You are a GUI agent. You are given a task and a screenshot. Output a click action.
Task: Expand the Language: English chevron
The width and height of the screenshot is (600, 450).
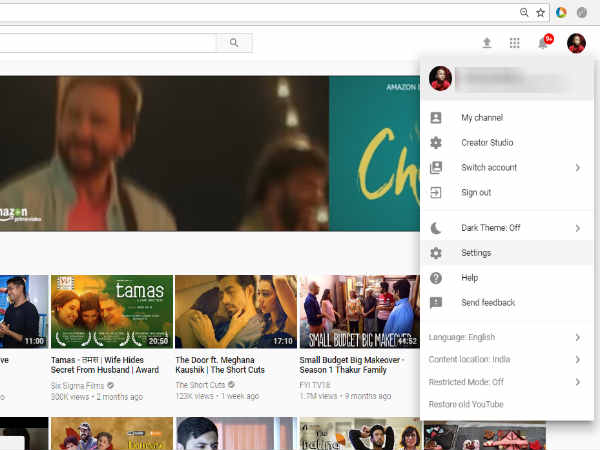coord(577,338)
